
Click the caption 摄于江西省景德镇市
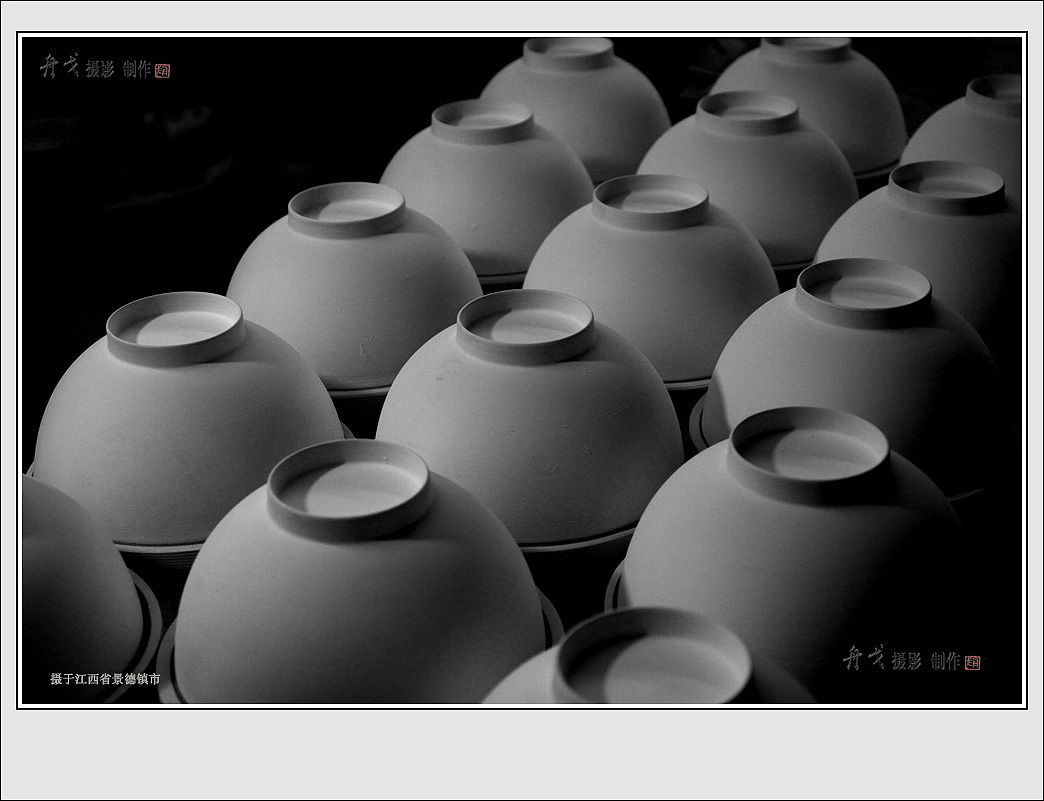click(105, 679)
